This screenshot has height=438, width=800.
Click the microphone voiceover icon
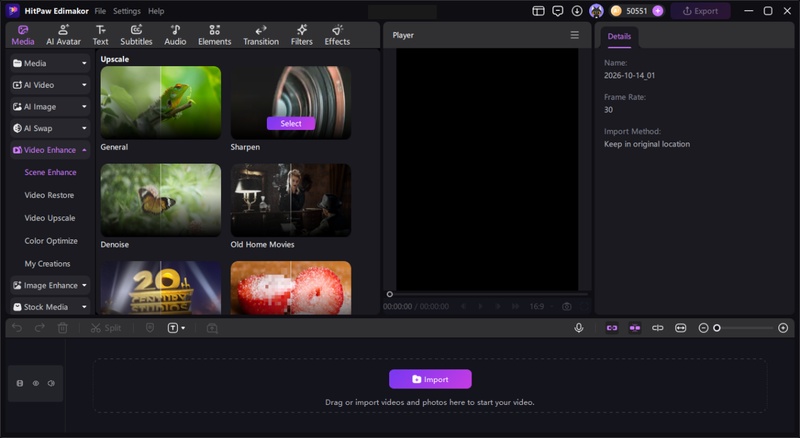point(579,328)
